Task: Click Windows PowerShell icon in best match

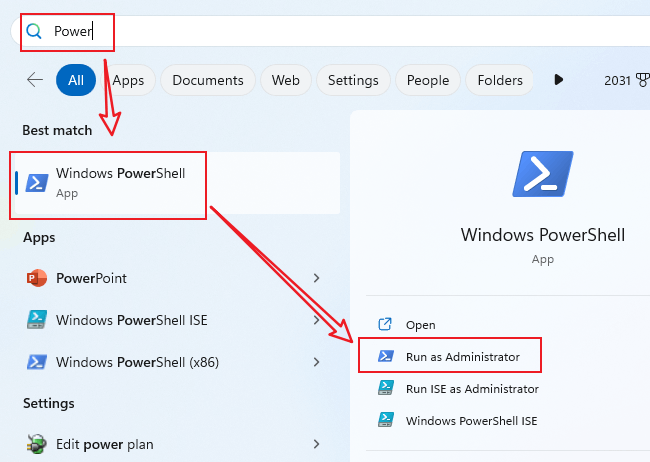Action: coord(37,183)
